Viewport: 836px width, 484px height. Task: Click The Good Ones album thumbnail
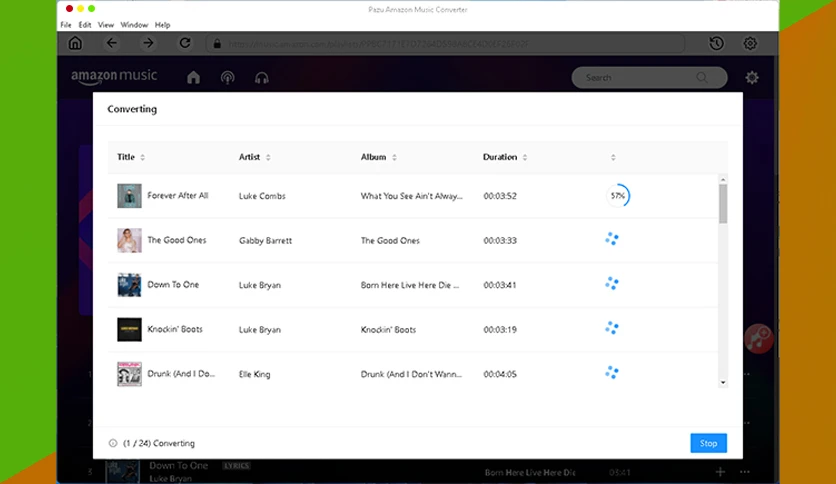pos(130,240)
